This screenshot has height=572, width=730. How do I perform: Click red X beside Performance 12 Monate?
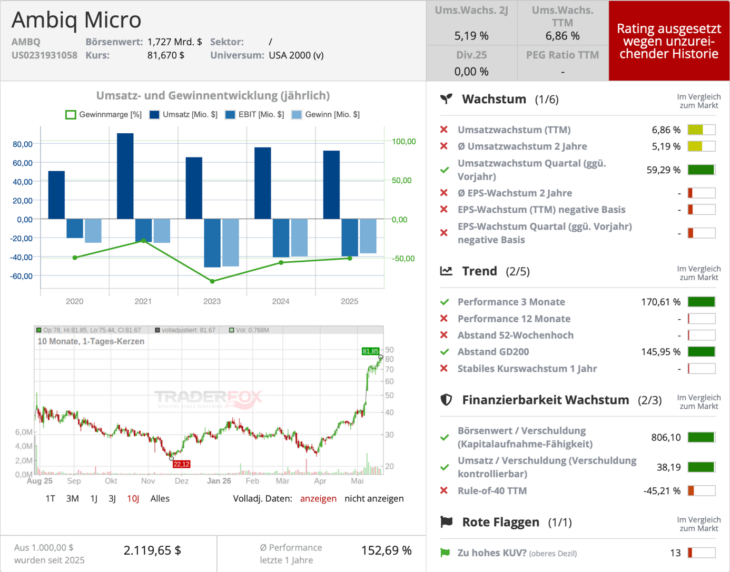point(444,318)
